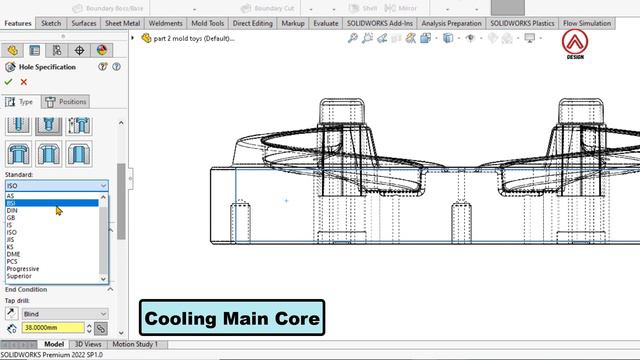Click the 38.0000mm depth field
Viewport: 640px width, 360px height.
[53, 327]
